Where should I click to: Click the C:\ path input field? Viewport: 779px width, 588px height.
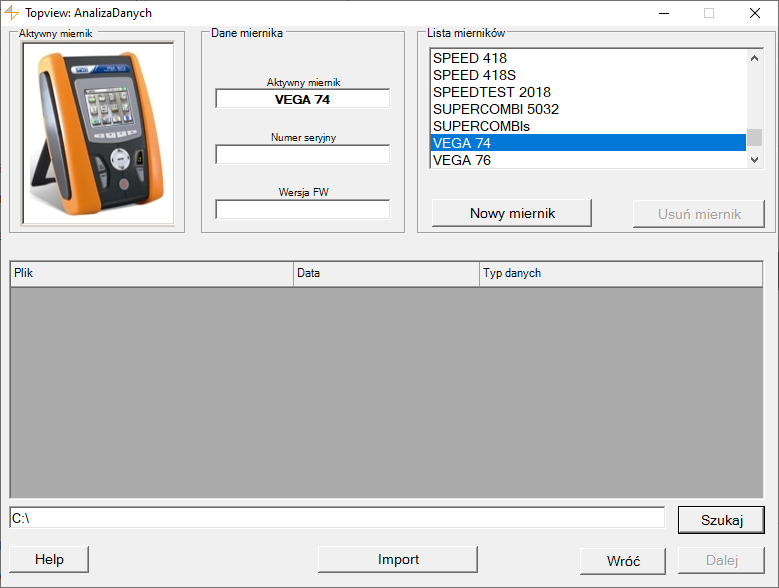[x=337, y=518]
